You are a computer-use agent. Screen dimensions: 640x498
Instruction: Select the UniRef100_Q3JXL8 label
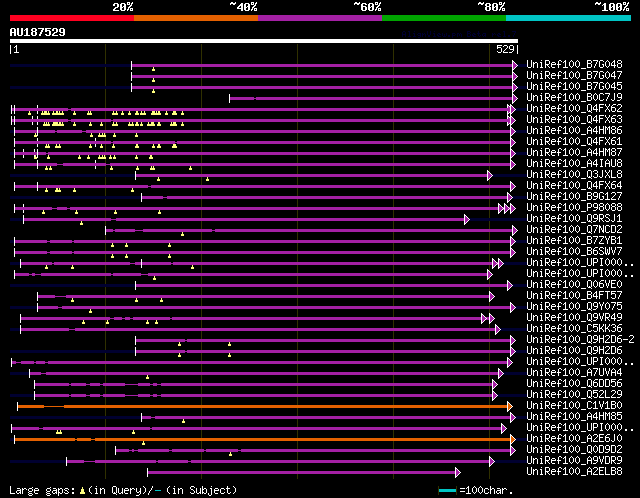[x=574, y=175]
